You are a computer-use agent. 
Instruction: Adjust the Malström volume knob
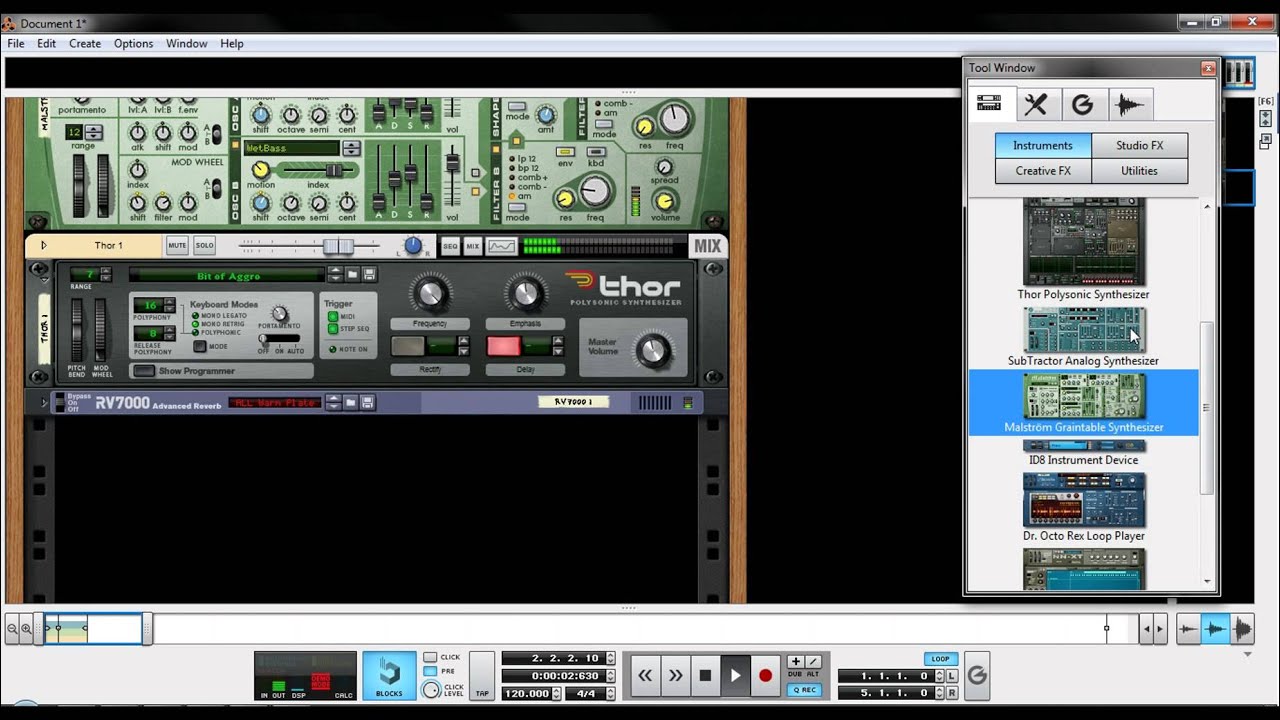(665, 201)
